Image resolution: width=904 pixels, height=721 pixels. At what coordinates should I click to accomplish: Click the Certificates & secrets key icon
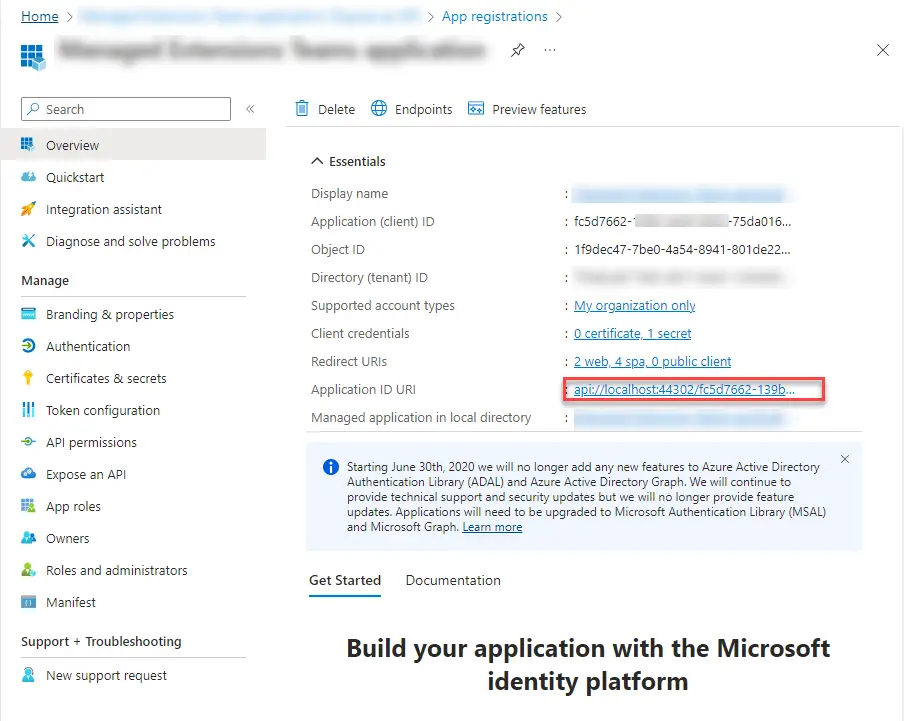[28, 378]
